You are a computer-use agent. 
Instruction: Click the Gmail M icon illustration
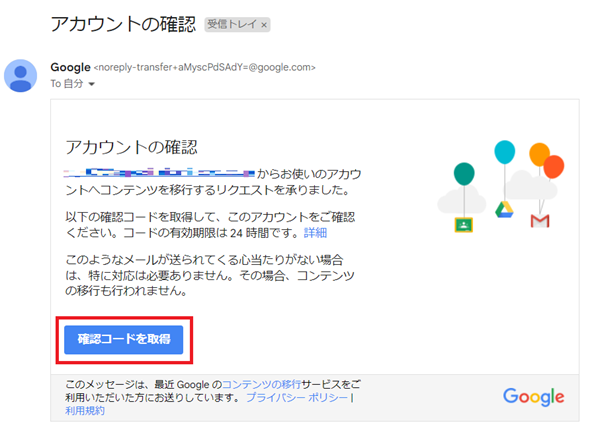(540, 221)
